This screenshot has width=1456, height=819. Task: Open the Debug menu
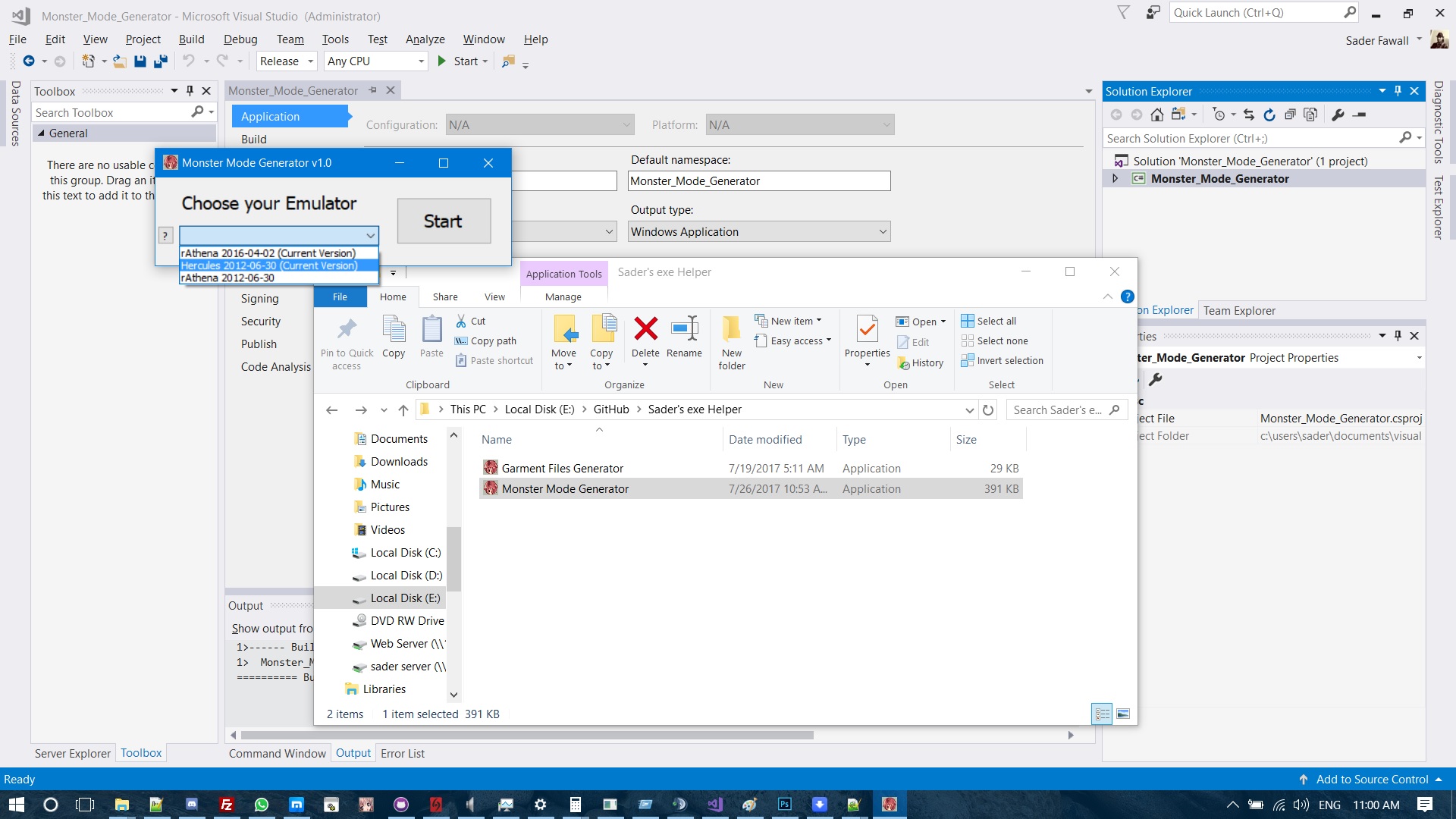[240, 39]
